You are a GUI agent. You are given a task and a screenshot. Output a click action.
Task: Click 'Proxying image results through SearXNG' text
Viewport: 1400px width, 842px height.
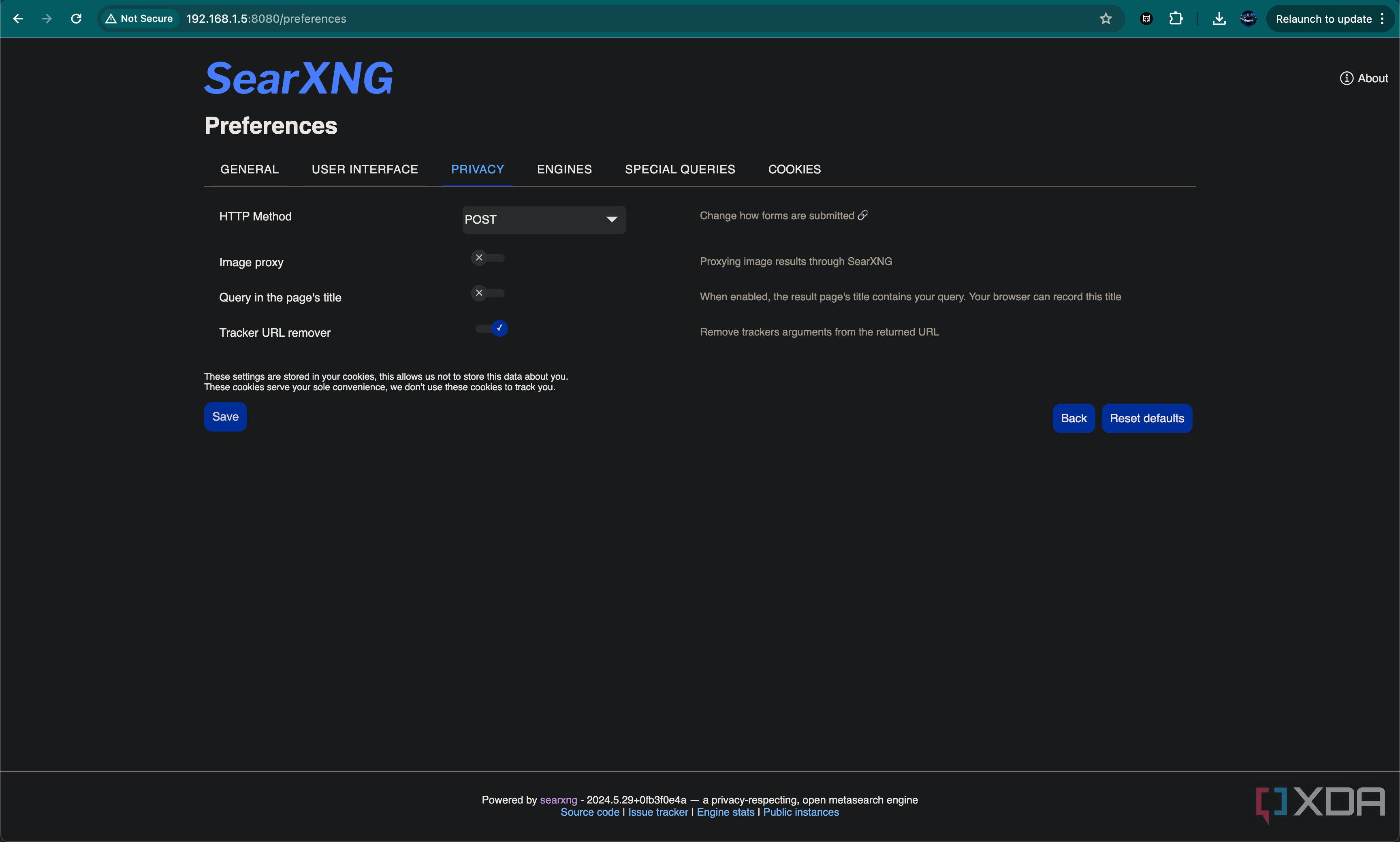[x=795, y=262]
